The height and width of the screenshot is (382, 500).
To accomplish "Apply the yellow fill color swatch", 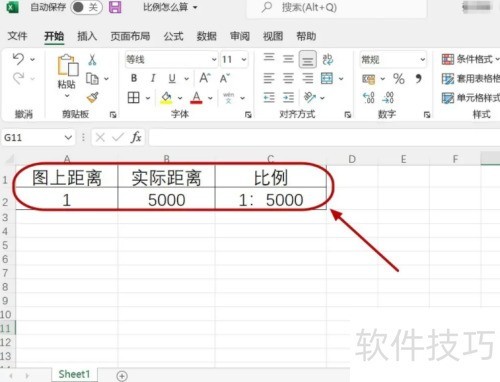I will (x=166, y=98).
